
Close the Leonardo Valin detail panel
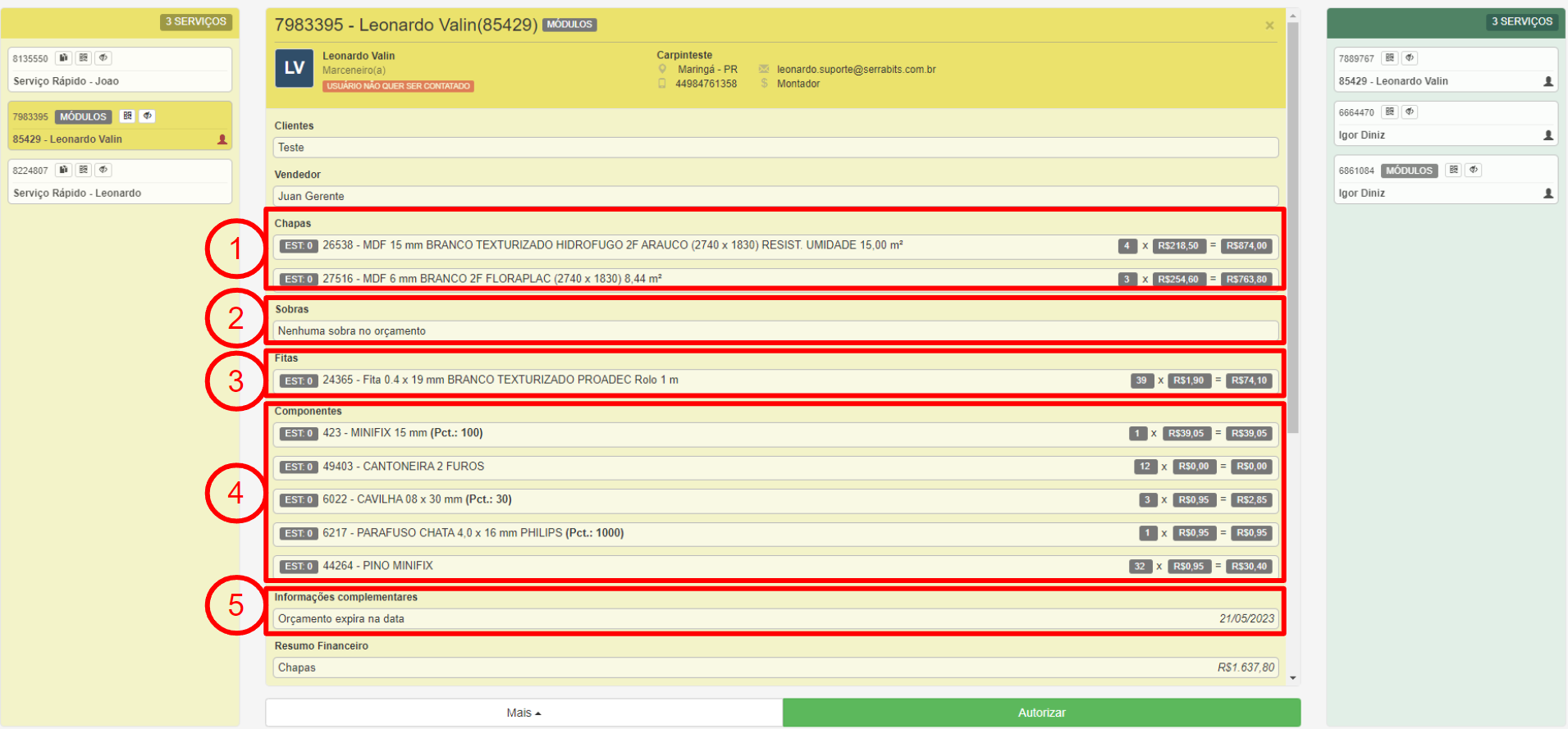click(1269, 25)
